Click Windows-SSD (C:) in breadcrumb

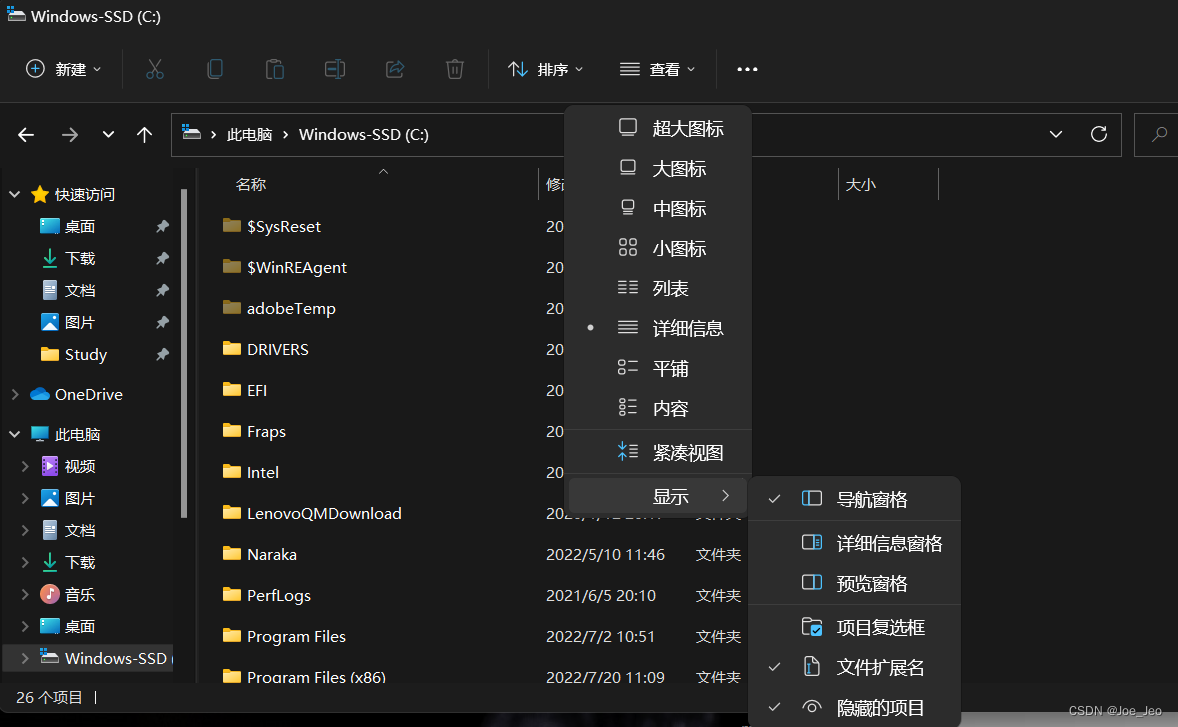364,134
